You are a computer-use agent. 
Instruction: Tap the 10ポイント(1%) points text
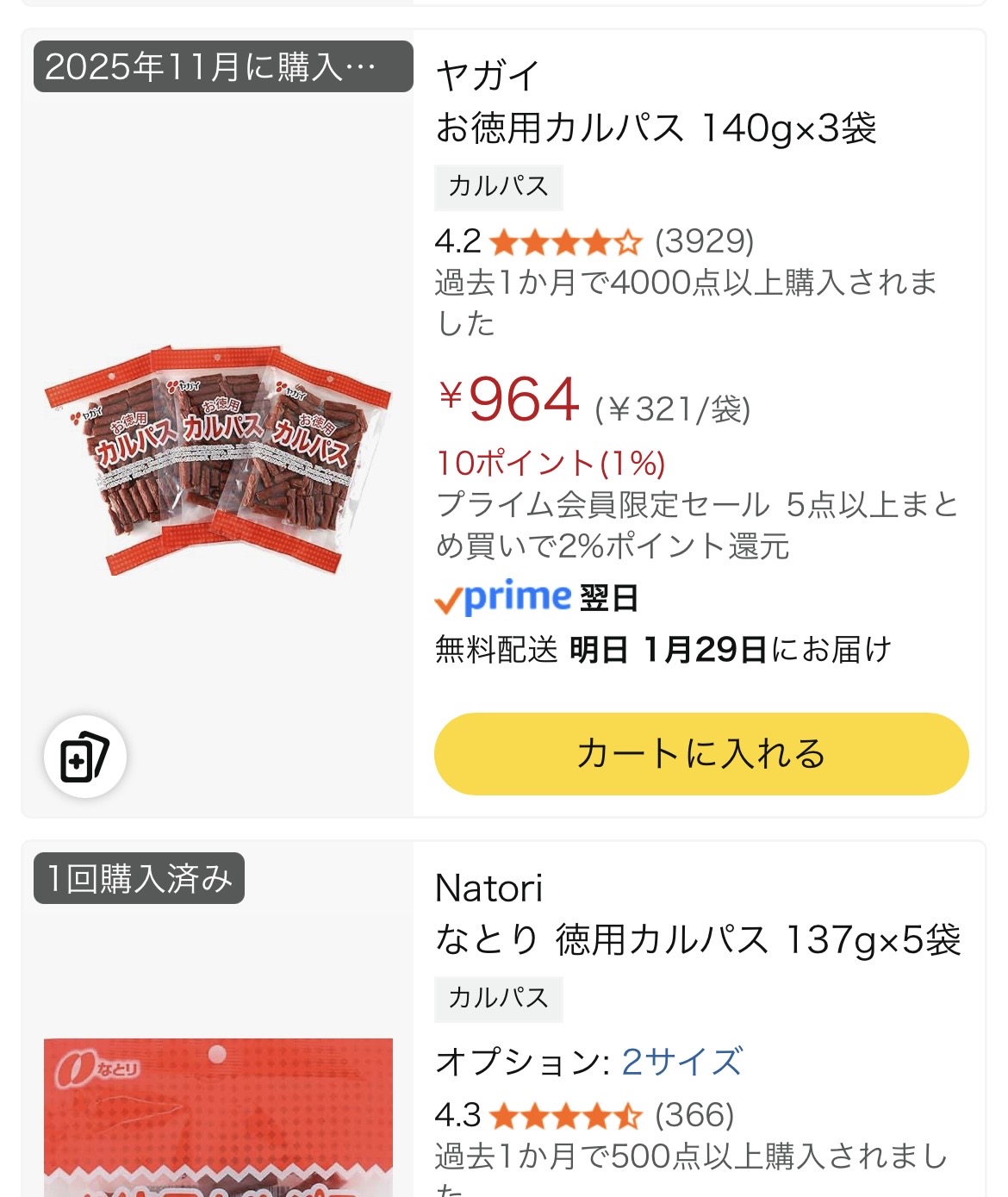(x=551, y=464)
